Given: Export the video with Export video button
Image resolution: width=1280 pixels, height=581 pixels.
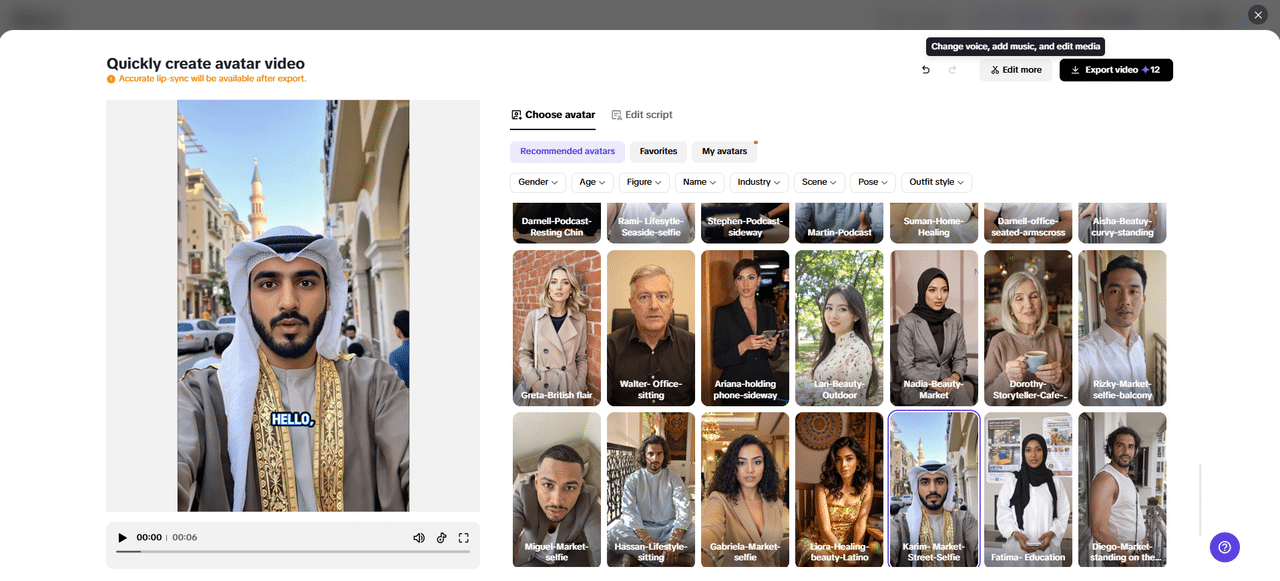Looking at the screenshot, I should [1116, 70].
